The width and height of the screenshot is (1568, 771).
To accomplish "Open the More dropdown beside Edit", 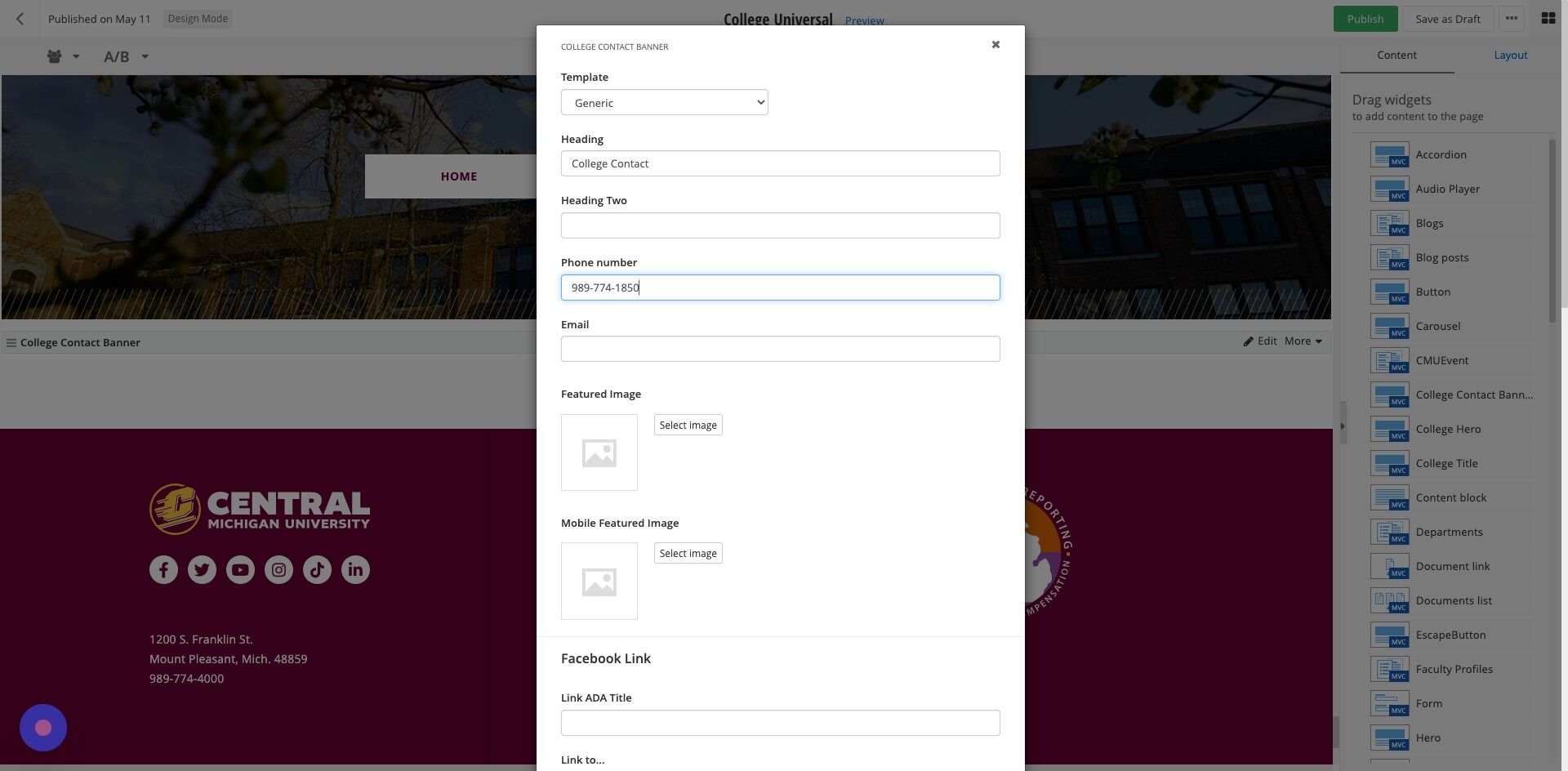I will 1302,341.
